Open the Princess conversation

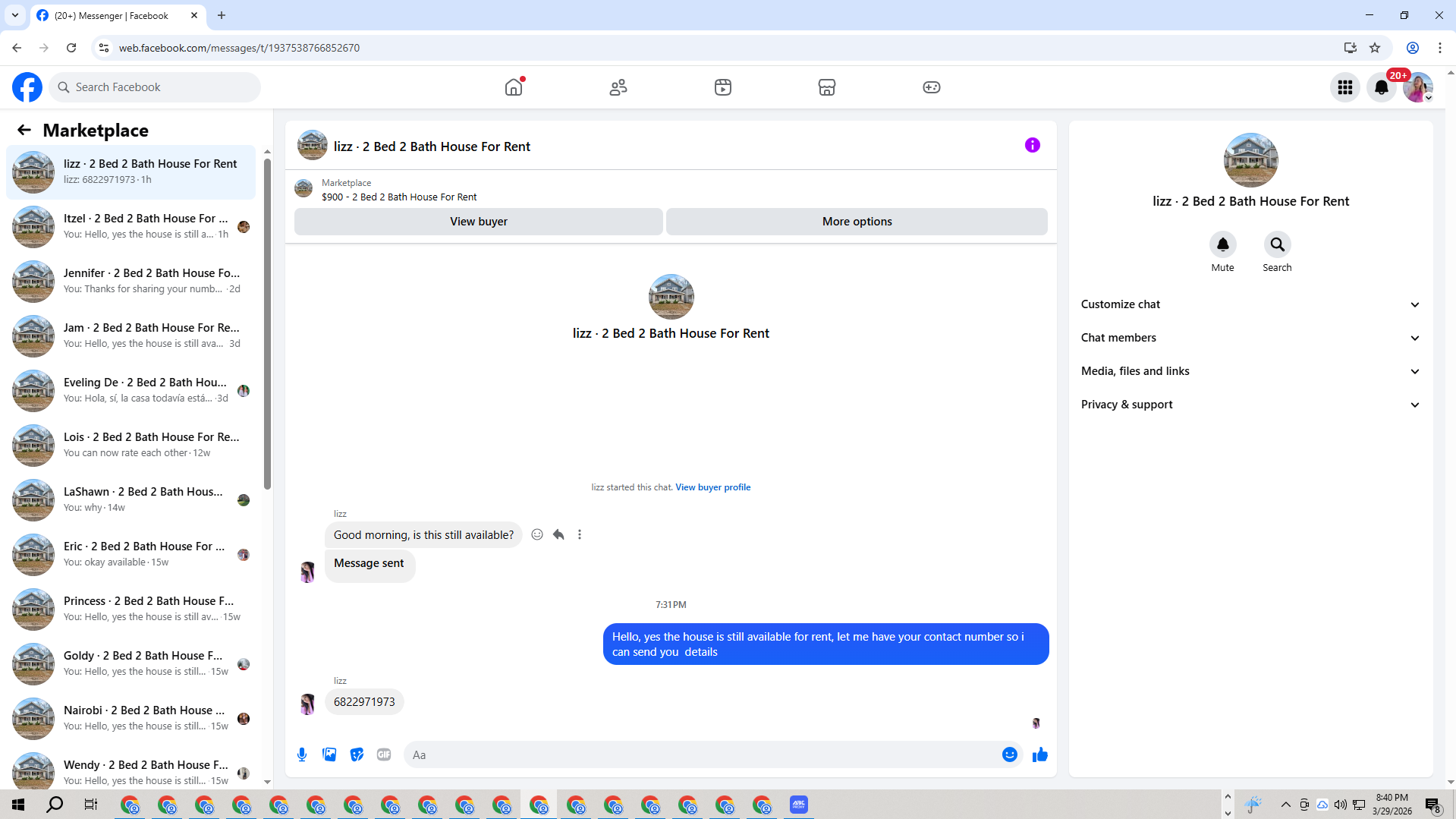click(x=131, y=609)
